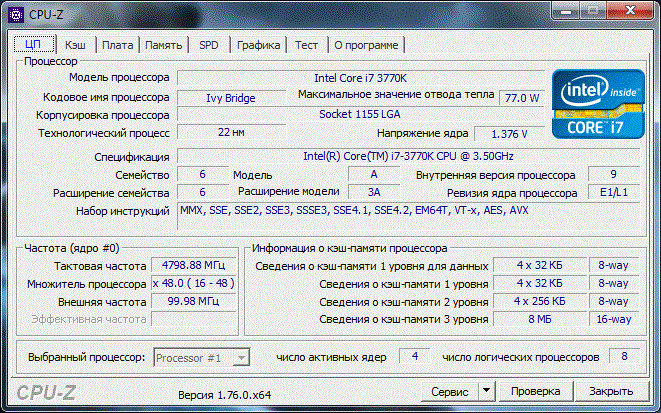Switch to the Память tab
Viewport: 661px width, 413px height.
click(164, 45)
